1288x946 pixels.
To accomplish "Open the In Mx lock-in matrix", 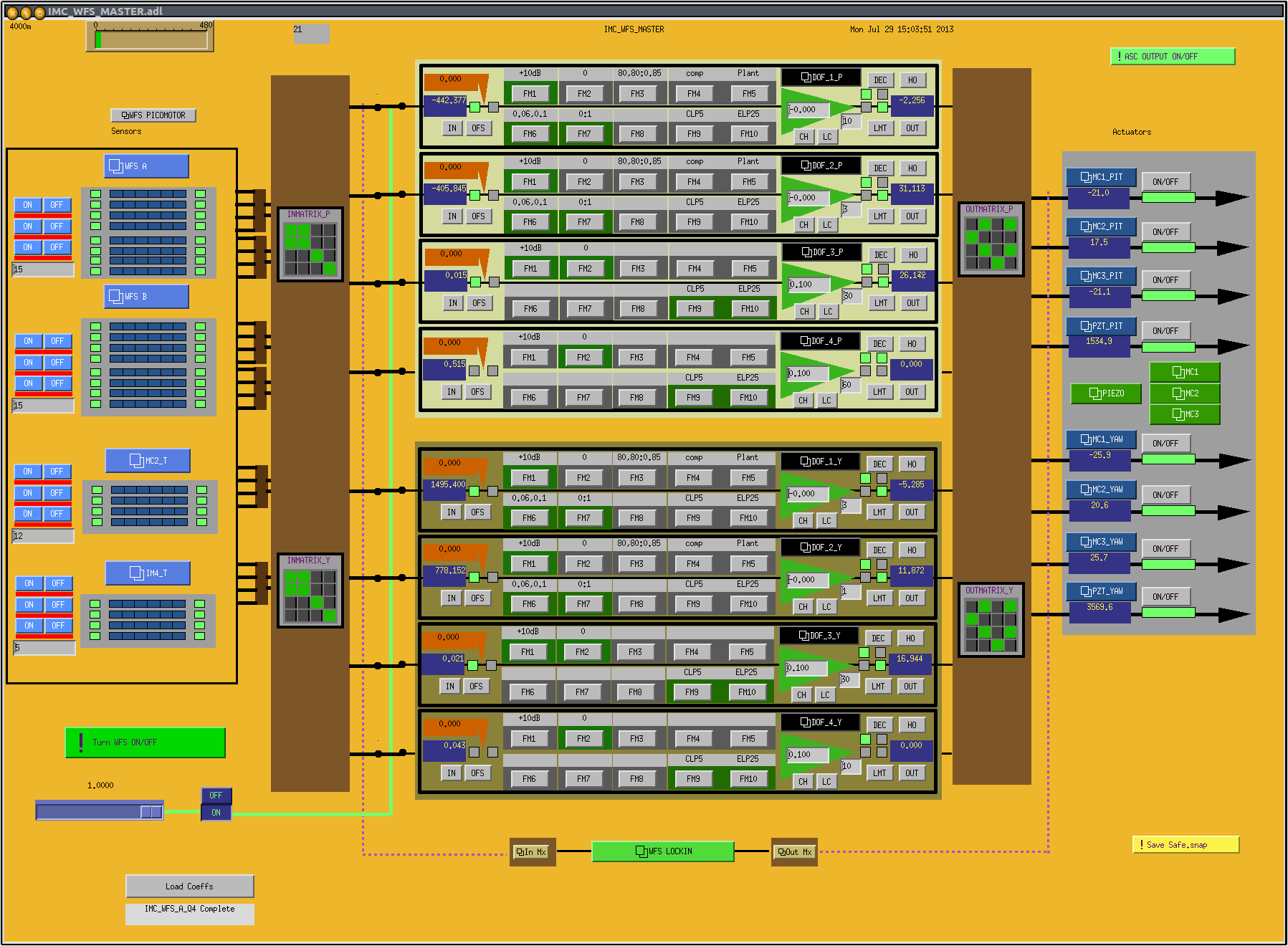I will click(532, 852).
